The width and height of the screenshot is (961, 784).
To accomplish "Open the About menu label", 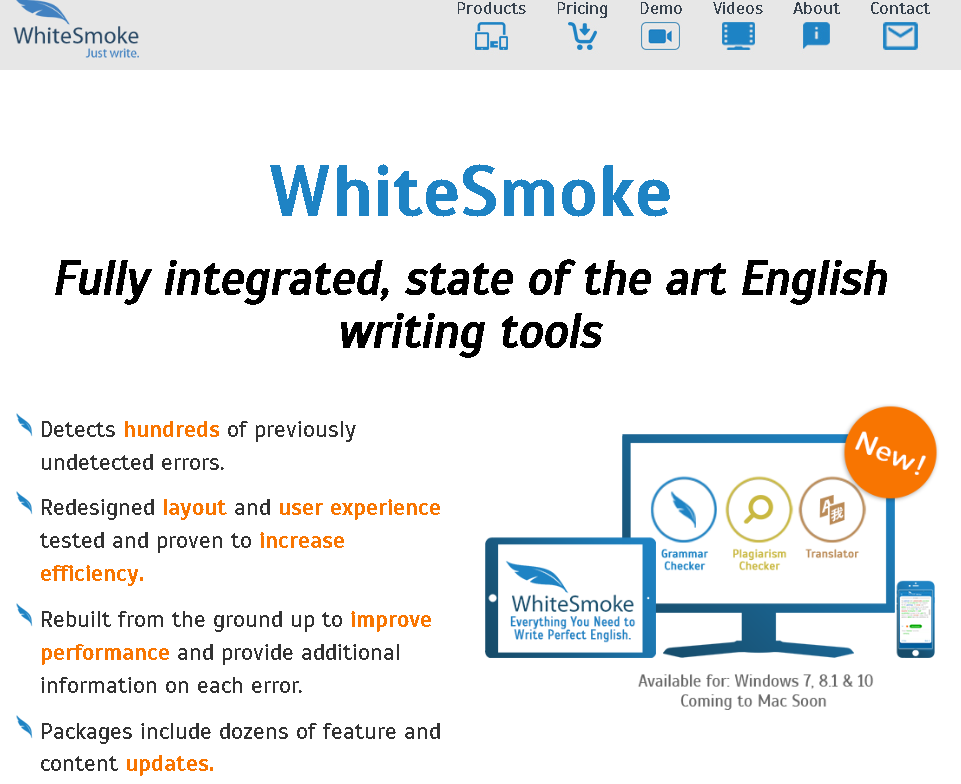I will click(816, 9).
